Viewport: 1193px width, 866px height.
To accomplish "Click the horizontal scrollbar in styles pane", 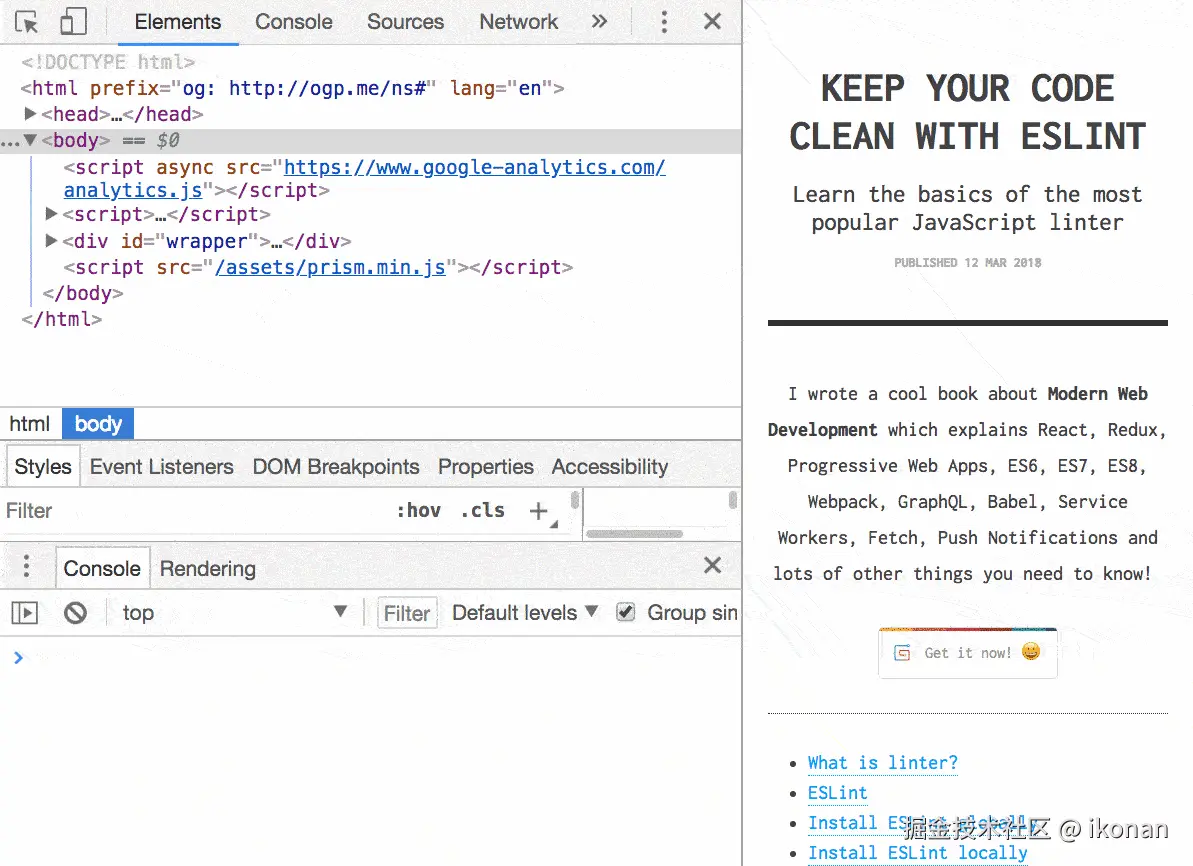I will click(635, 533).
